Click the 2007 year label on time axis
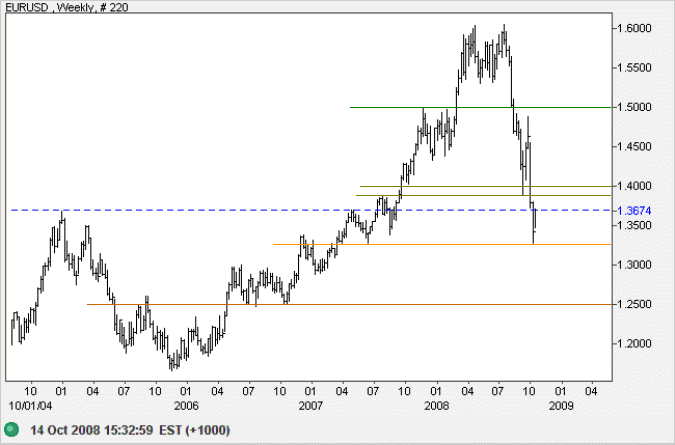Viewport: 675px width, 445px height. coord(310,406)
